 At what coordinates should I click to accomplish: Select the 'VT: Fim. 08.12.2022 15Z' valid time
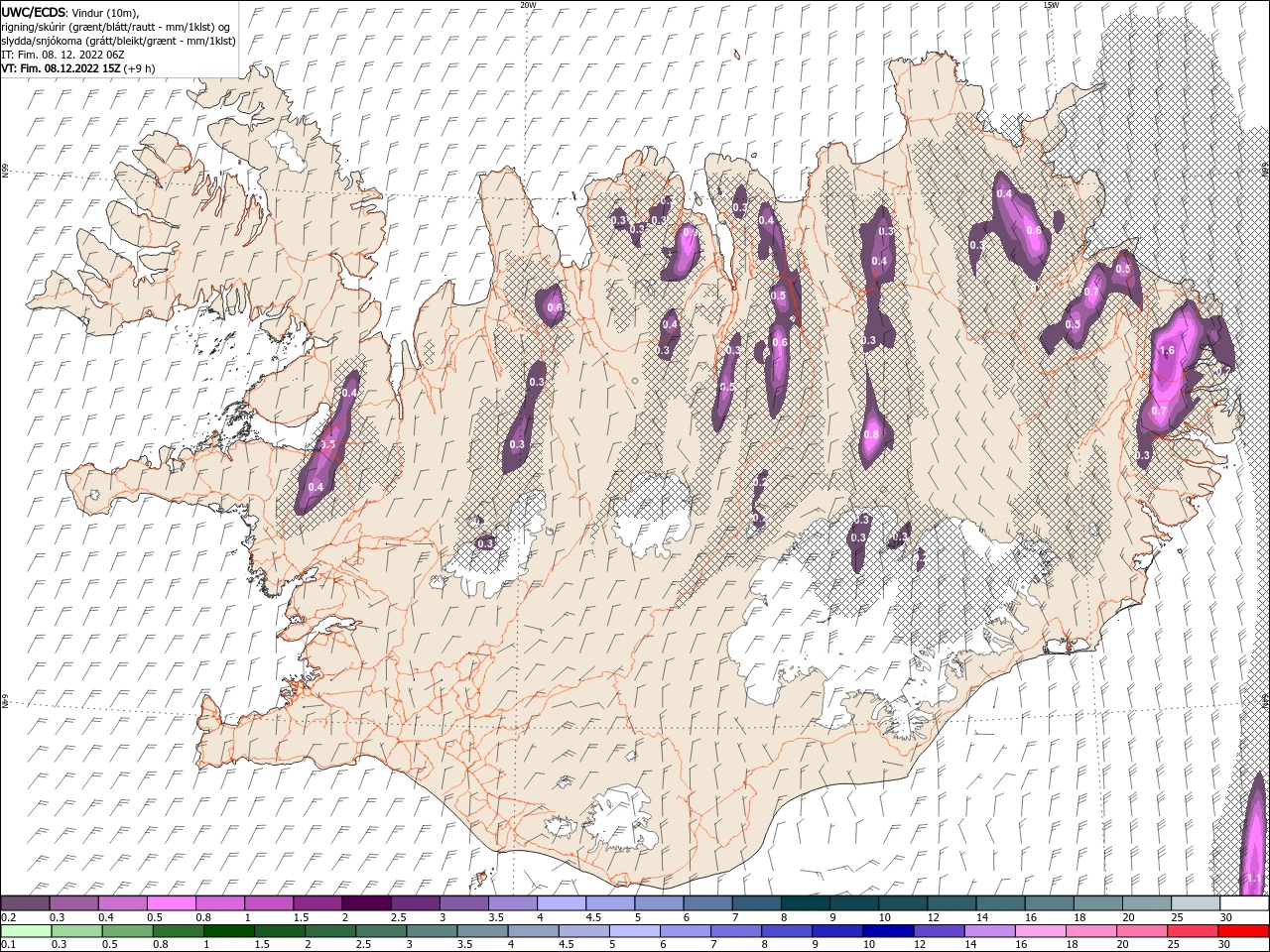[x=61, y=68]
